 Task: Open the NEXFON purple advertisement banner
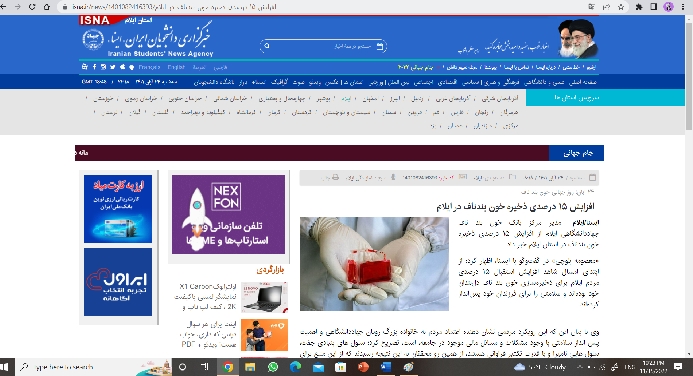[x=228, y=215]
